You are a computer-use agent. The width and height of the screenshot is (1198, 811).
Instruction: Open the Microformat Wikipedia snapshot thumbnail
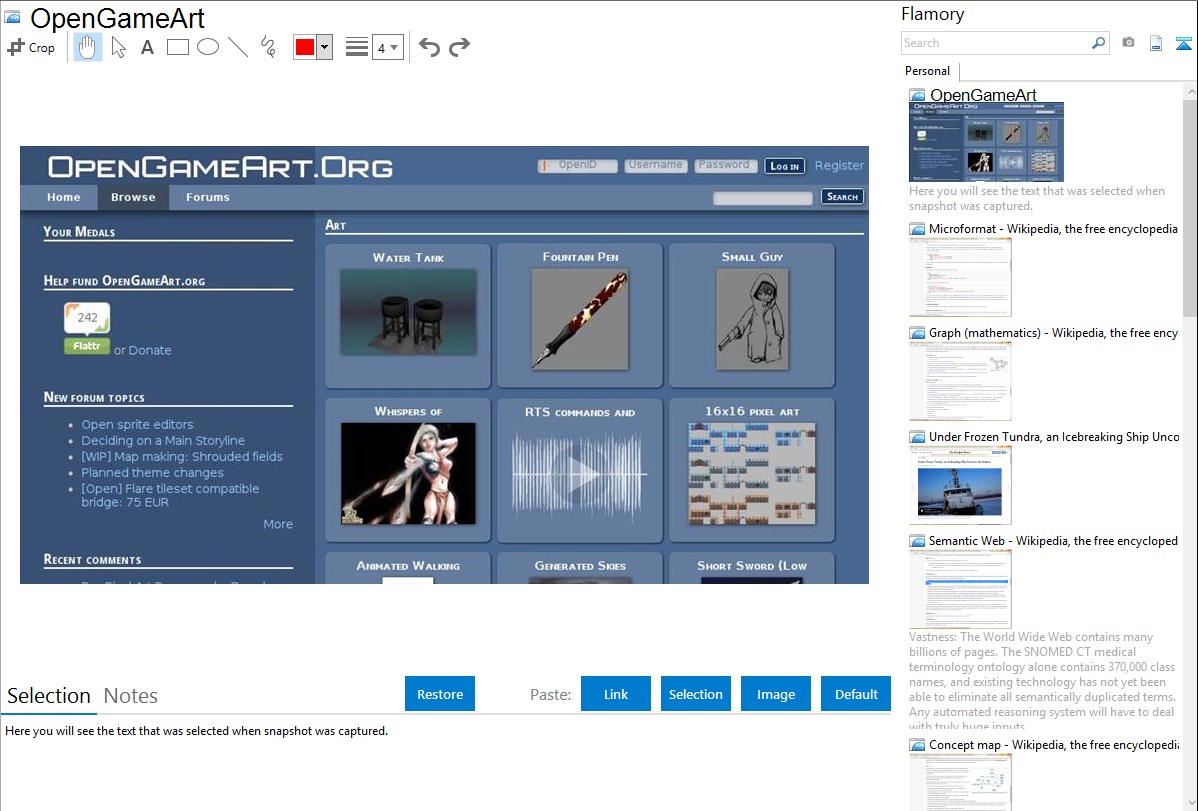960,277
